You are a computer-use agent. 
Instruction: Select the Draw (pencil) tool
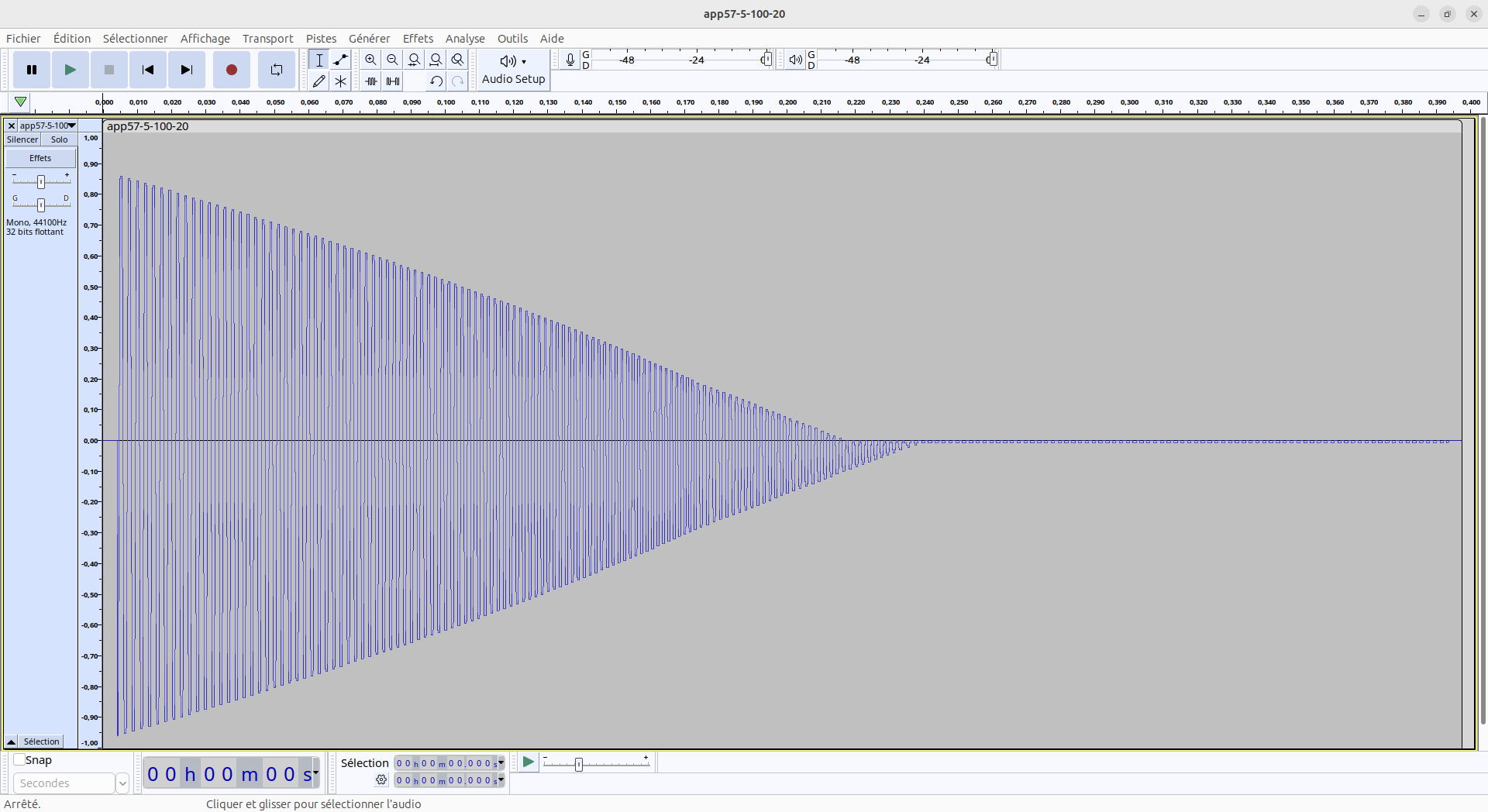point(319,81)
